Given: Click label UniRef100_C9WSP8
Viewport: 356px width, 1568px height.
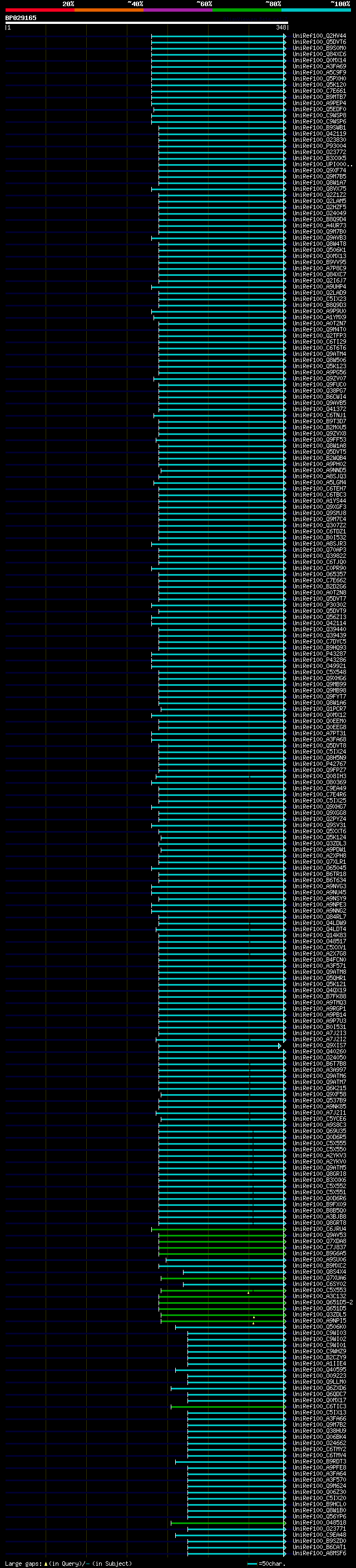Looking at the screenshot, I should [319, 115].
